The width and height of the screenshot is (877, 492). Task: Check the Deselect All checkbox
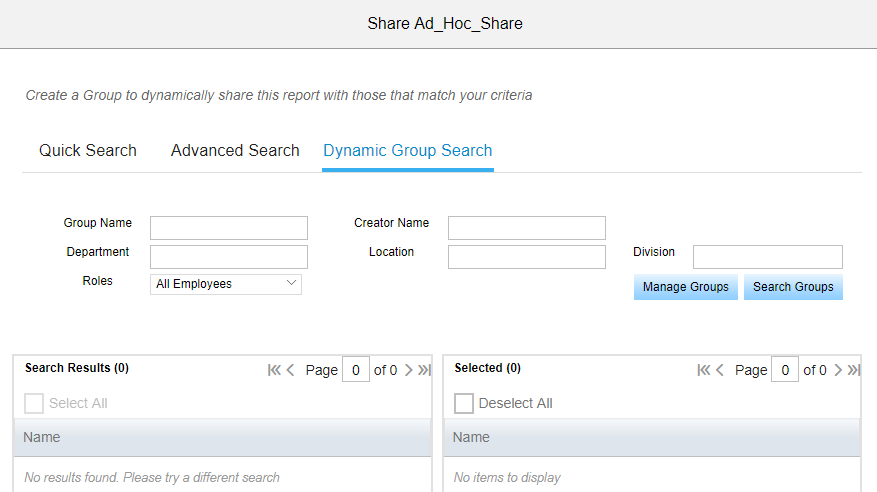[464, 403]
